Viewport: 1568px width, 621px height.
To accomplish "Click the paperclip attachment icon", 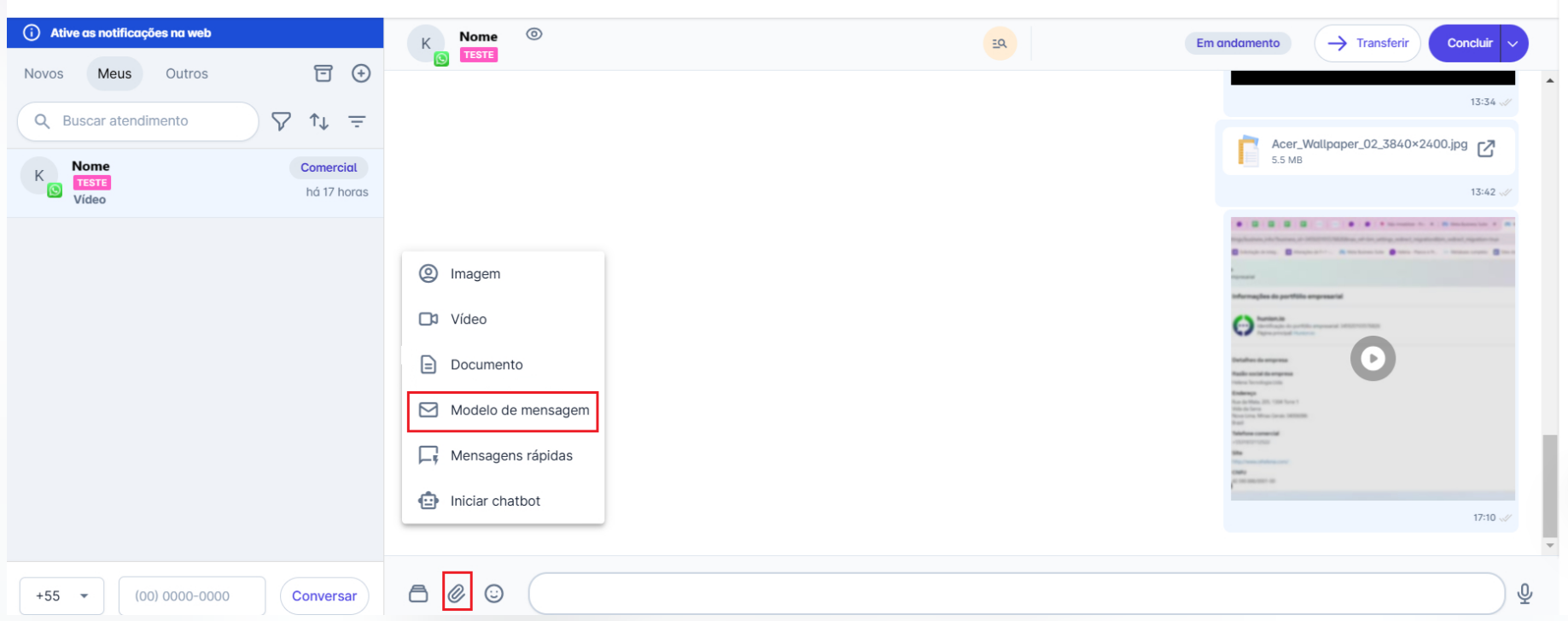I will [457, 593].
